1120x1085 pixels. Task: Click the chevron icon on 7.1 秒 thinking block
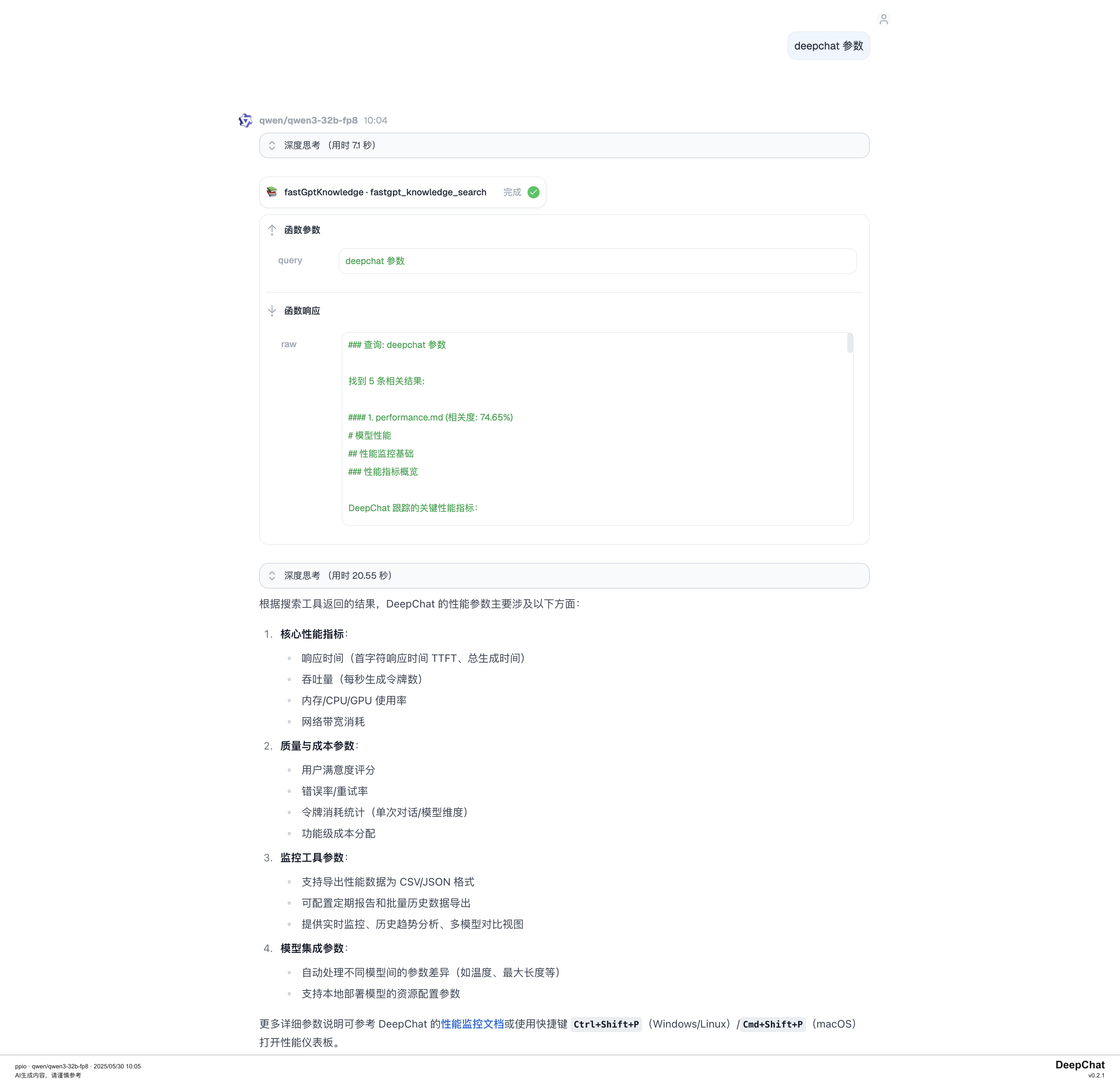click(272, 145)
